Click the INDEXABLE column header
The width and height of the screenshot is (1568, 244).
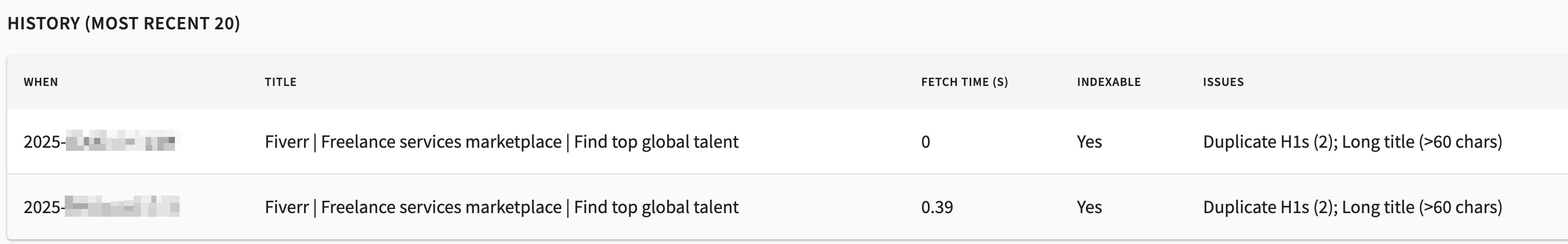[x=1109, y=82]
